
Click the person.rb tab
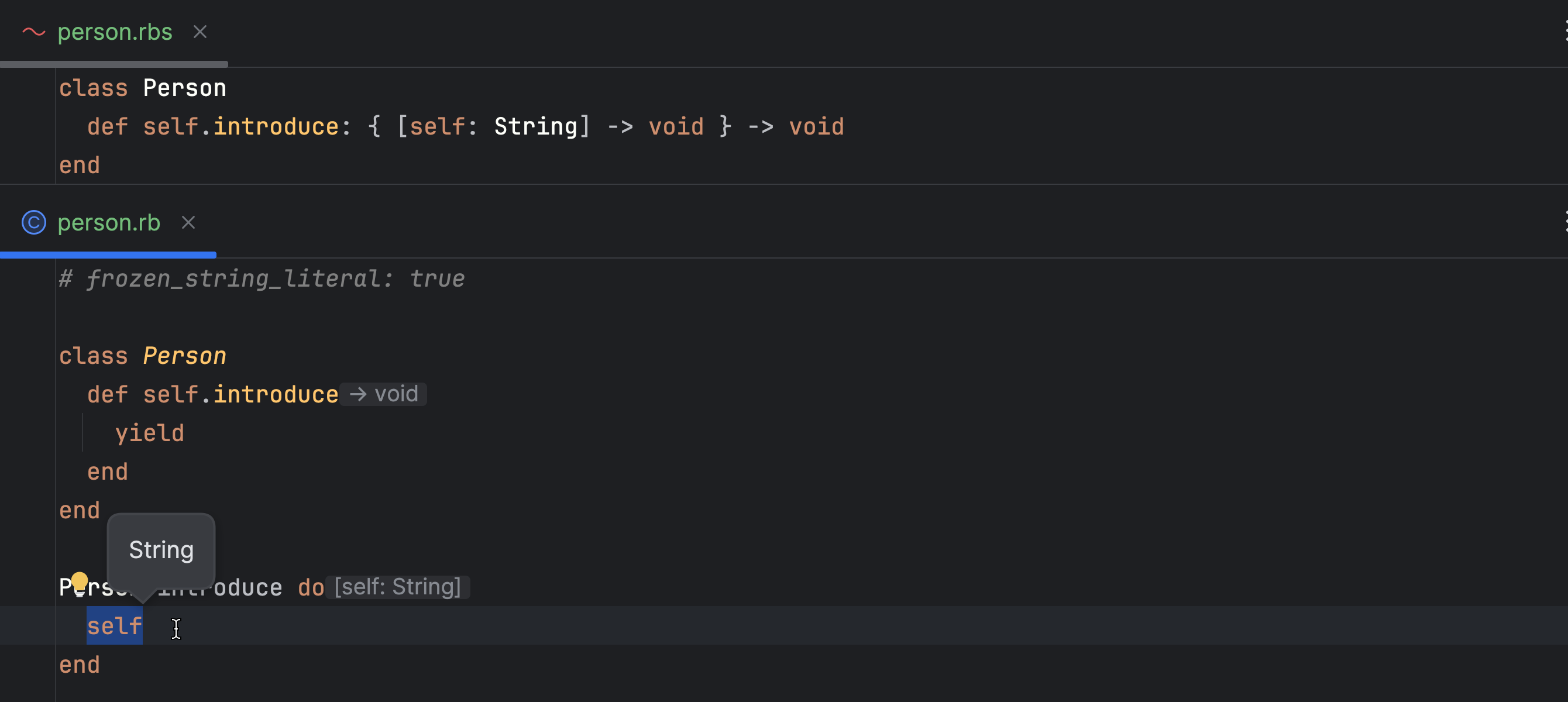[109, 222]
